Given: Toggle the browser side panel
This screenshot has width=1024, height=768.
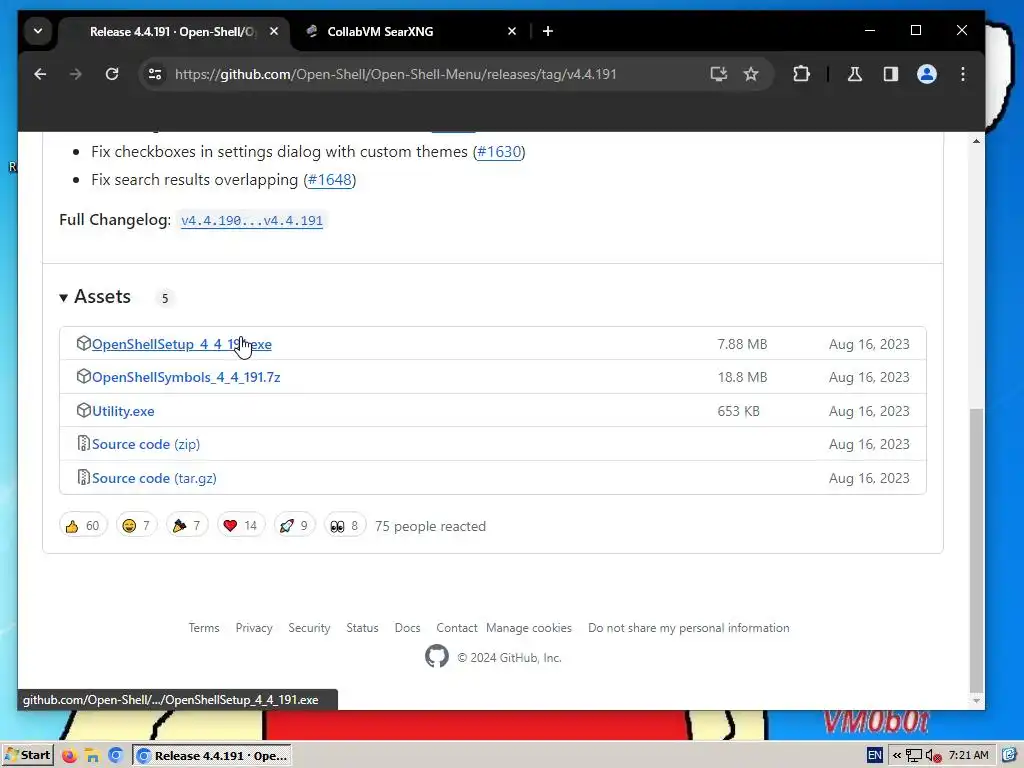Looking at the screenshot, I should point(891,74).
